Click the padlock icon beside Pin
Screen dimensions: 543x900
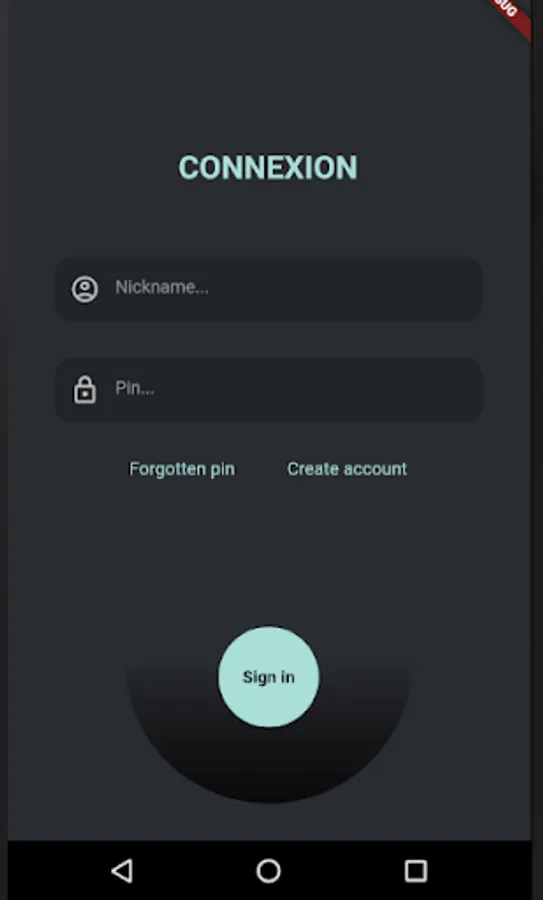pos(85,390)
